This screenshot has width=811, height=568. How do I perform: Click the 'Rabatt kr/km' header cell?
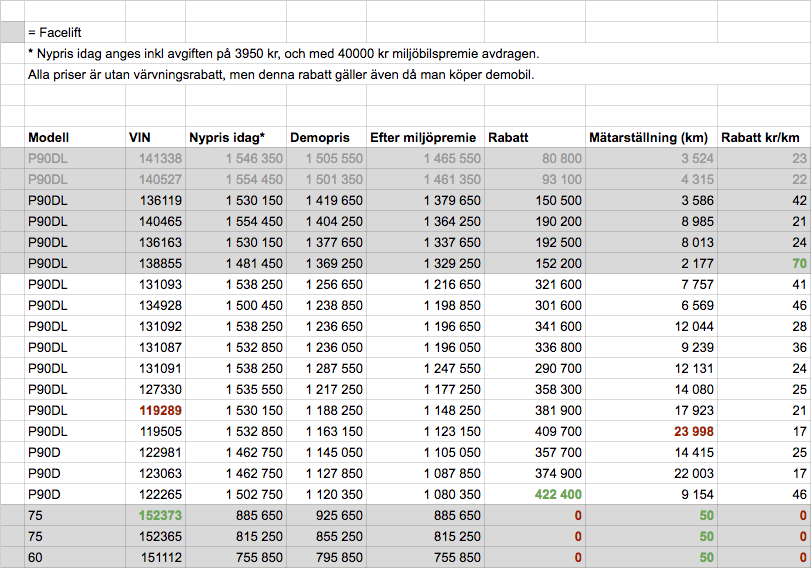point(764,137)
